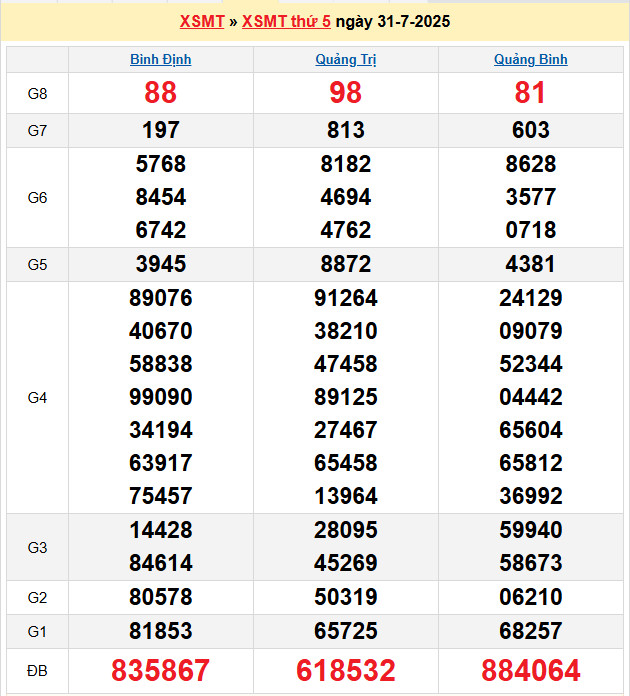Click the G8 result 88 for Bình Định

(x=161, y=93)
